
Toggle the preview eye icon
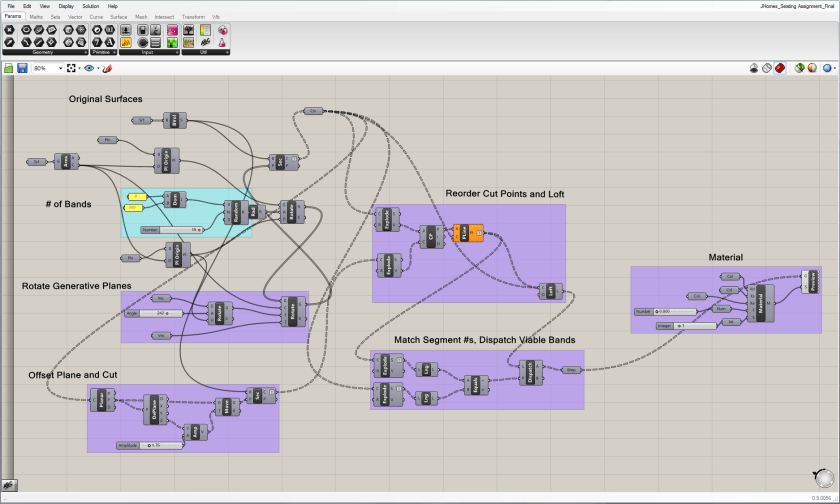coord(89,68)
